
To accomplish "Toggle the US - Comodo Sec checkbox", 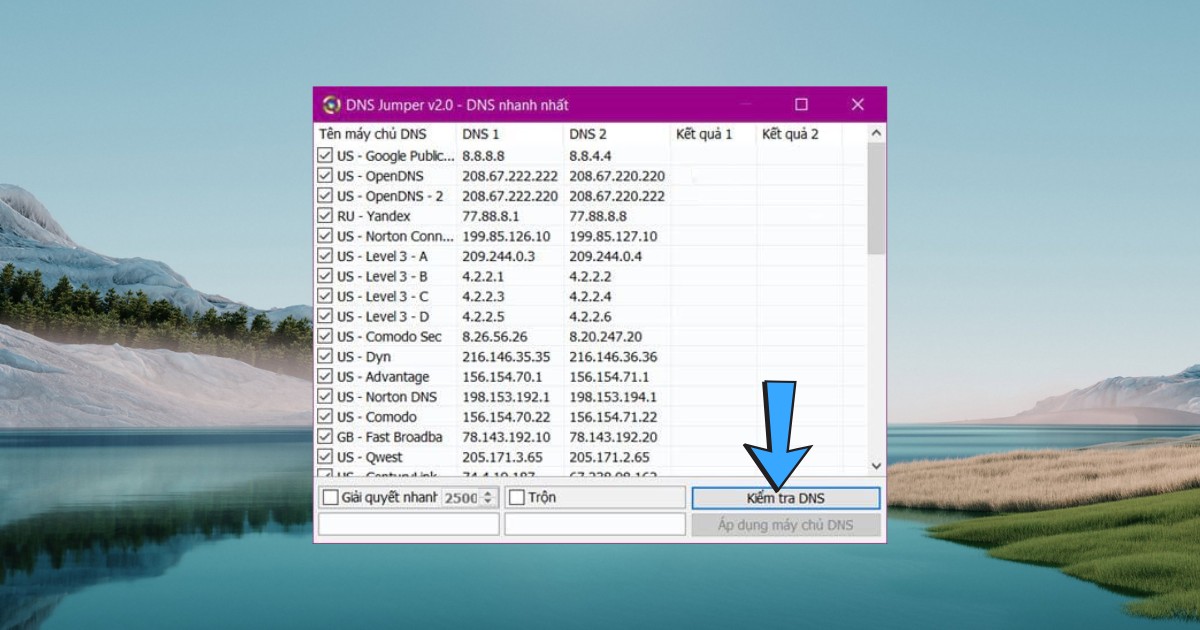I will (325, 337).
